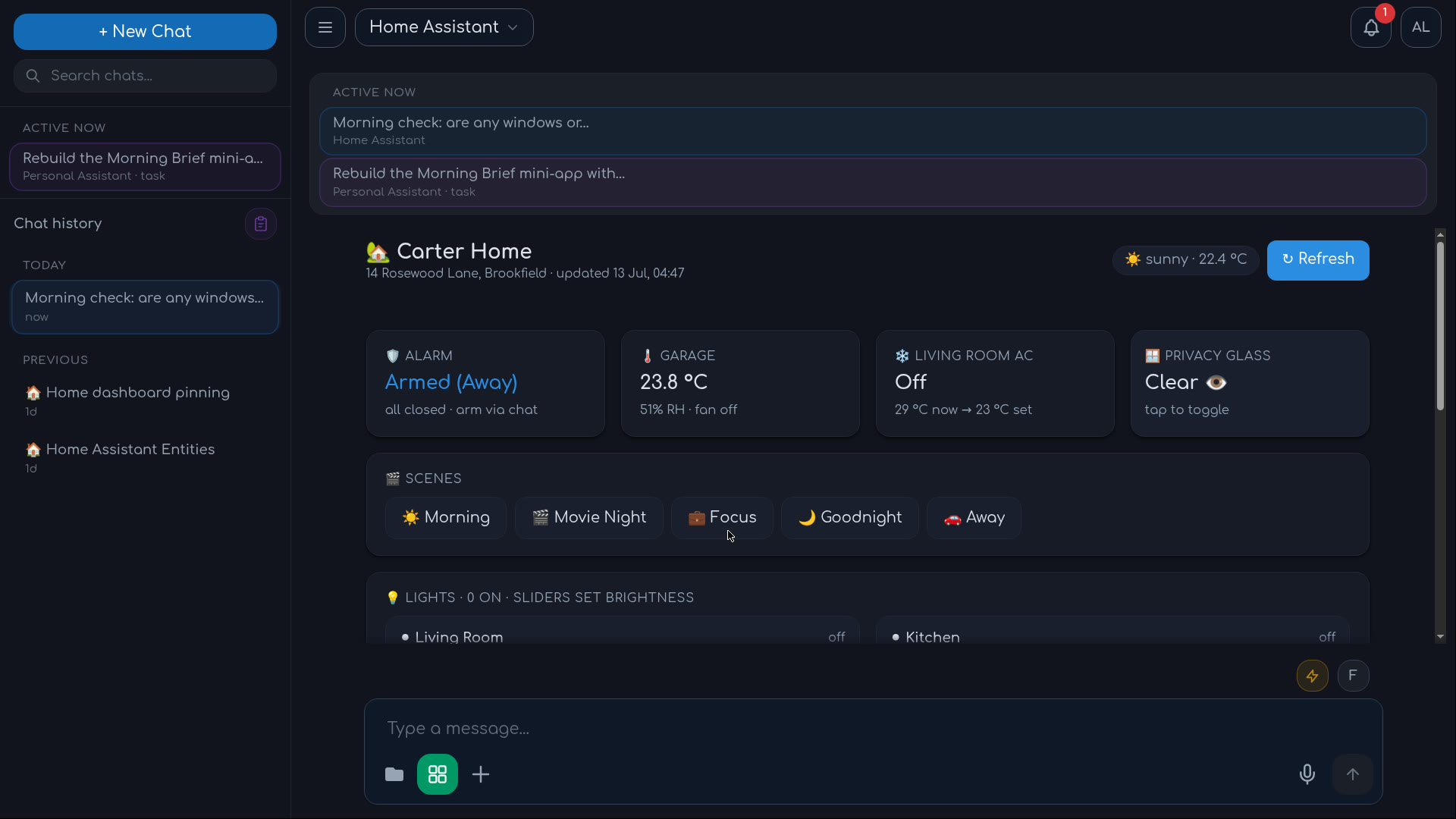The width and height of the screenshot is (1456, 819).
Task: Click the search magnifier icon
Action: point(33,76)
